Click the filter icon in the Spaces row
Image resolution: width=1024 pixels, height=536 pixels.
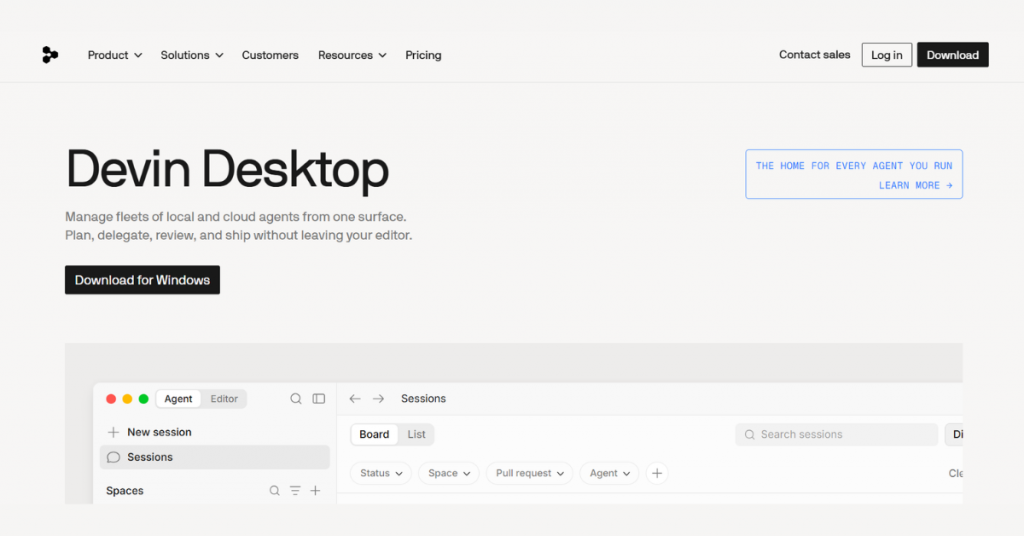click(295, 490)
